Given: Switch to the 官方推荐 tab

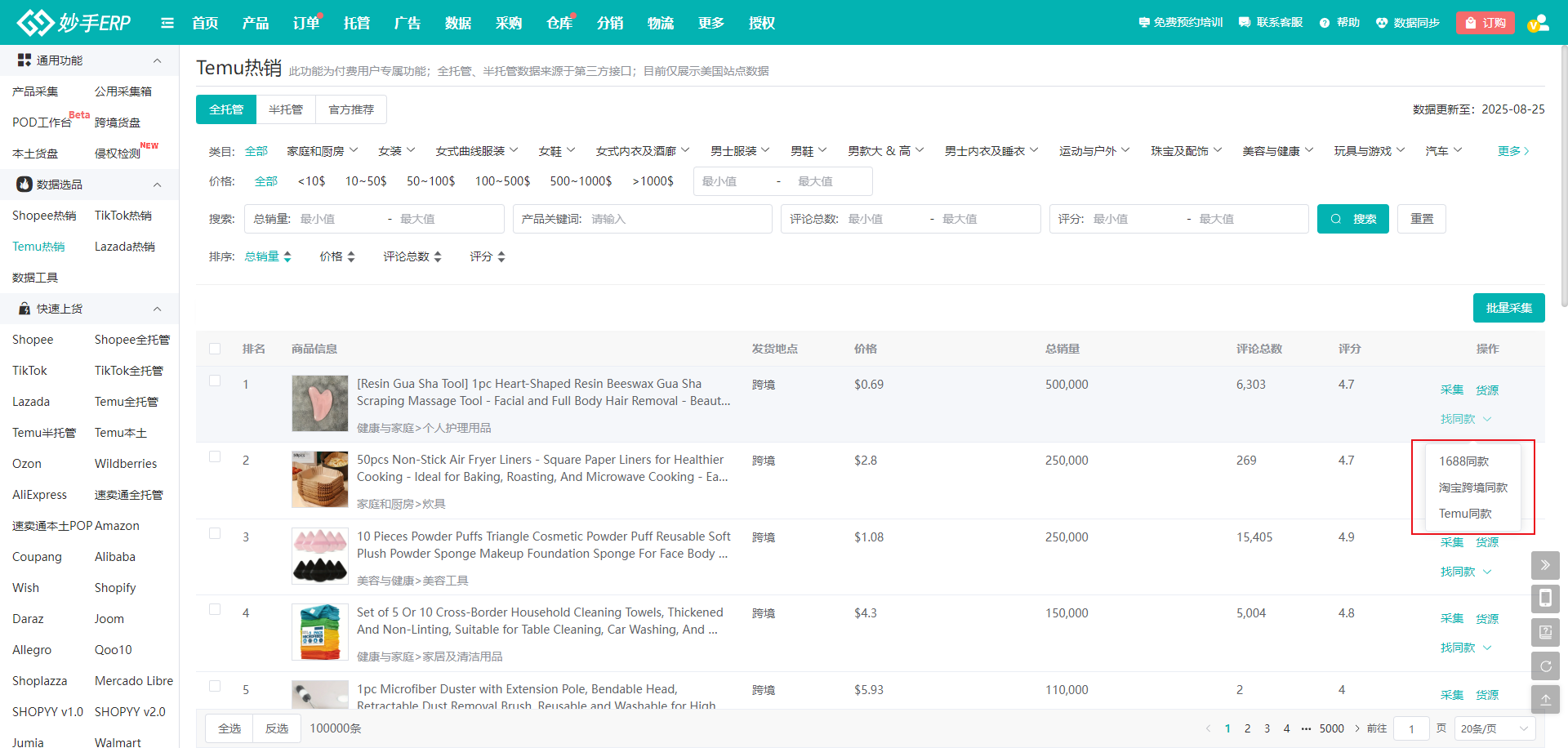Looking at the screenshot, I should point(351,109).
